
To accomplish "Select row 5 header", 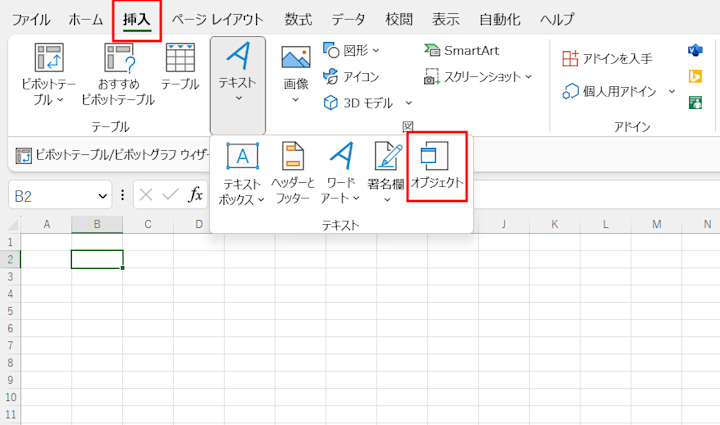I will [x=10, y=311].
